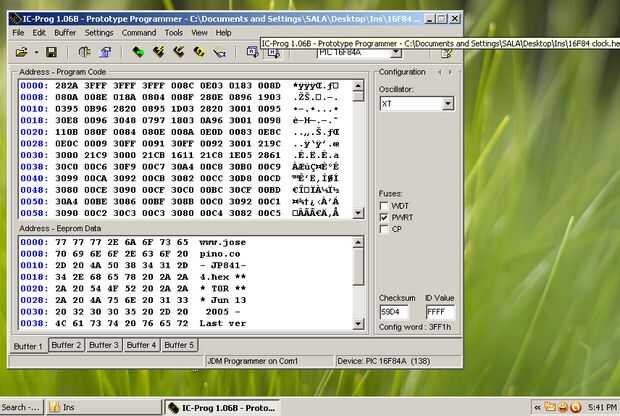Click the smiley face tray icon

coord(563,407)
